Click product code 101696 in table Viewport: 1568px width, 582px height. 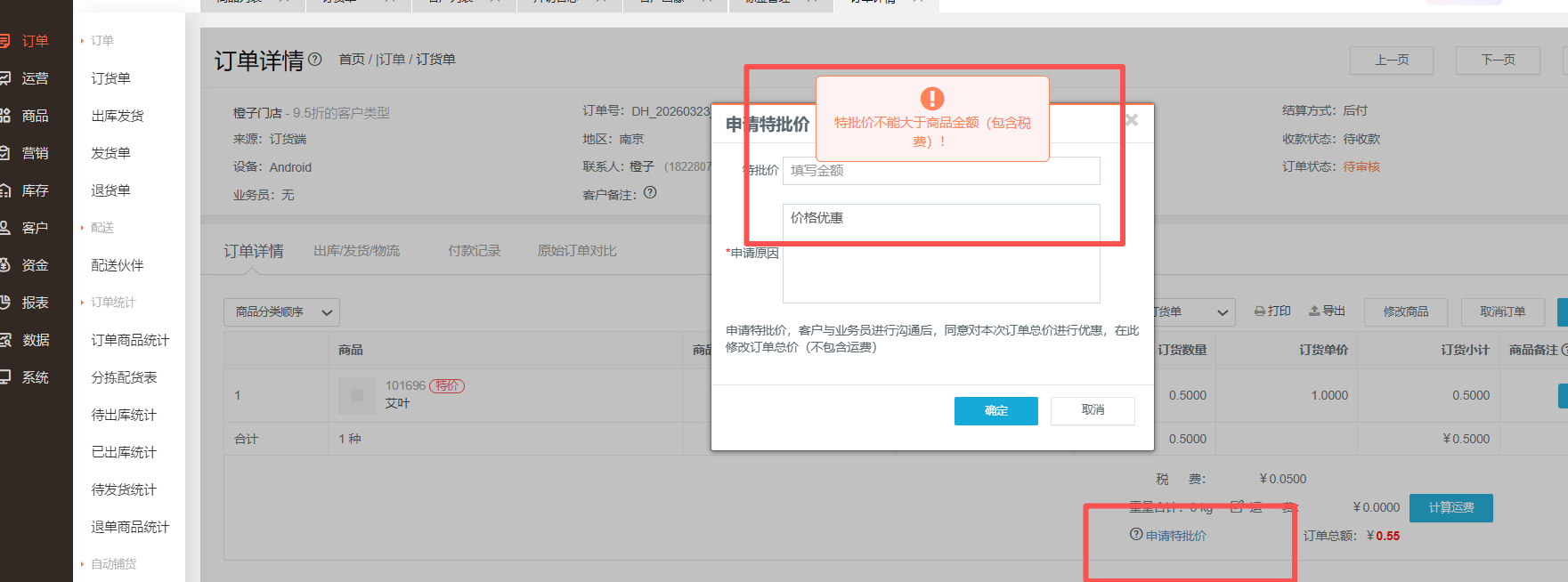[405, 385]
